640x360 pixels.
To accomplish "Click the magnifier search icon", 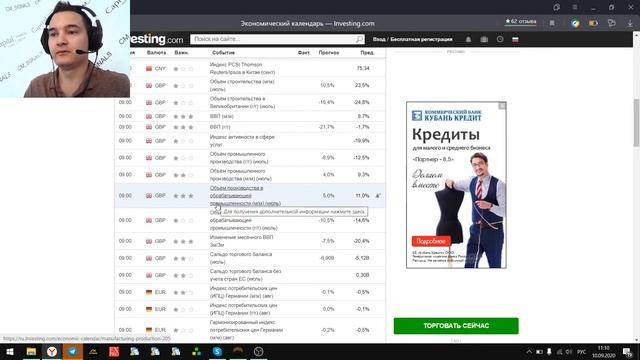I will [359, 39].
